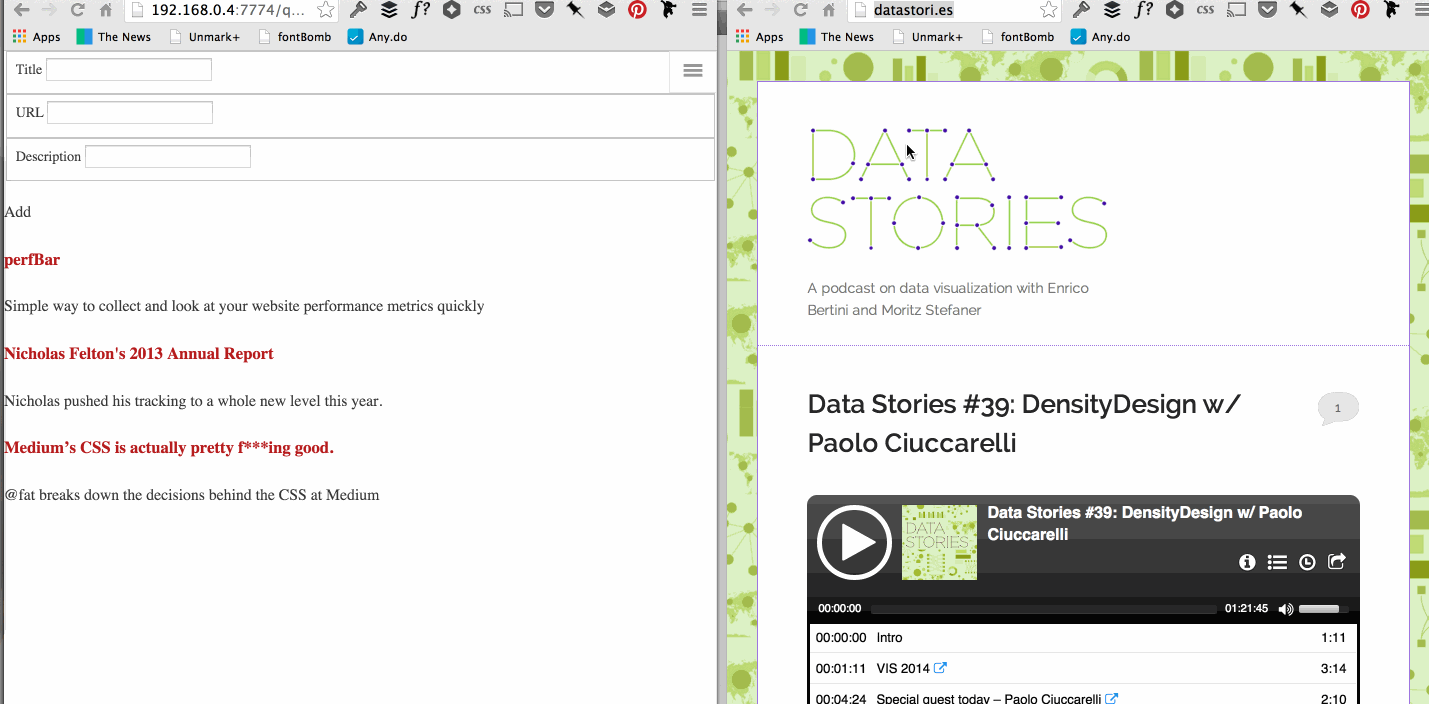The height and width of the screenshot is (704, 1429).
Task: Save datastori.es to Pocket
Action: point(1267,10)
